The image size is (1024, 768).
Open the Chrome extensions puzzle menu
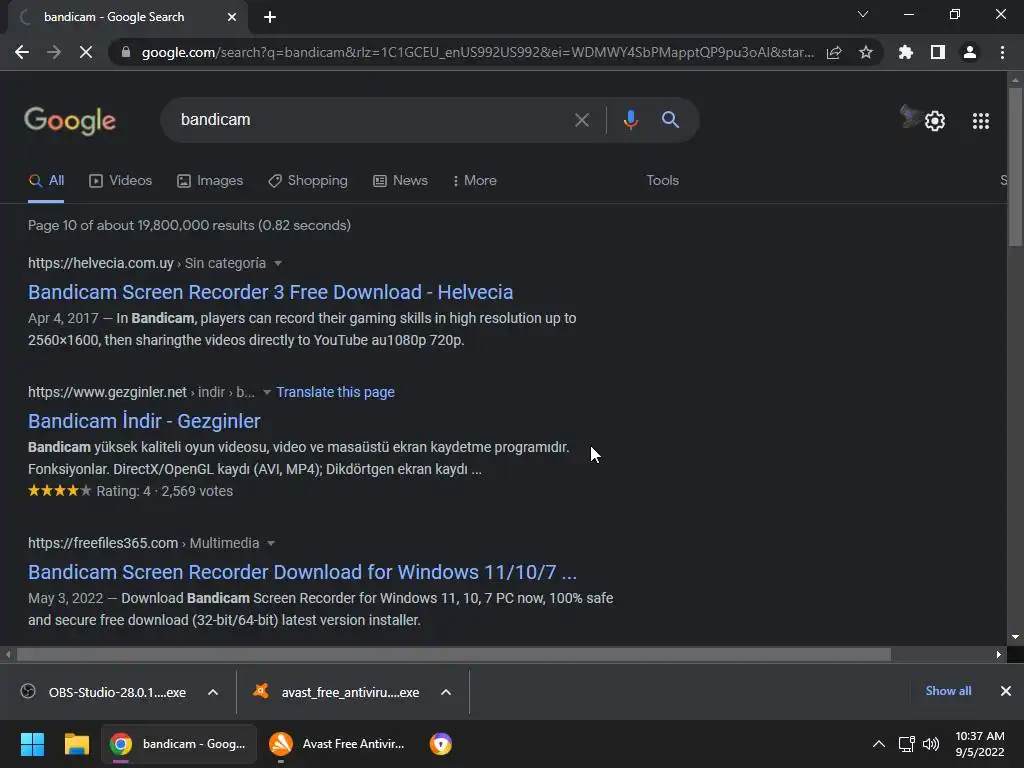[x=906, y=52]
